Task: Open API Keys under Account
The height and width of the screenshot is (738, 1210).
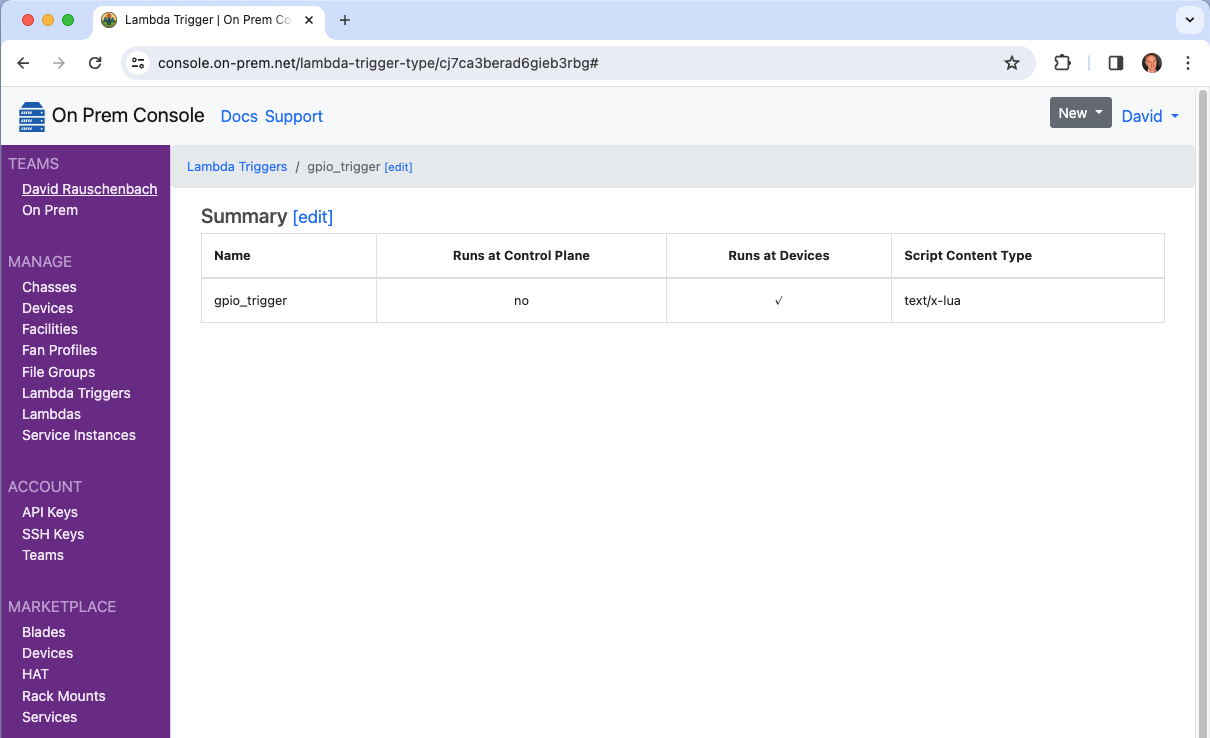Action: 50,512
